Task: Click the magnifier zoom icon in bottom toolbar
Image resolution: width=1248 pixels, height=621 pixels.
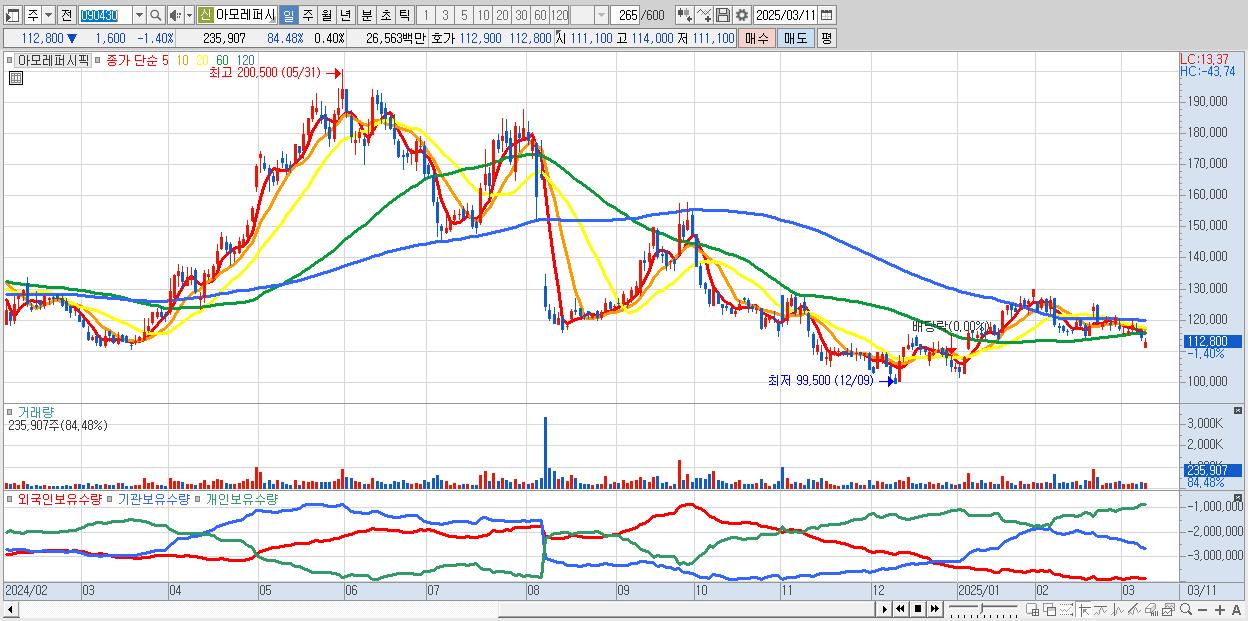Action: tap(1186, 610)
